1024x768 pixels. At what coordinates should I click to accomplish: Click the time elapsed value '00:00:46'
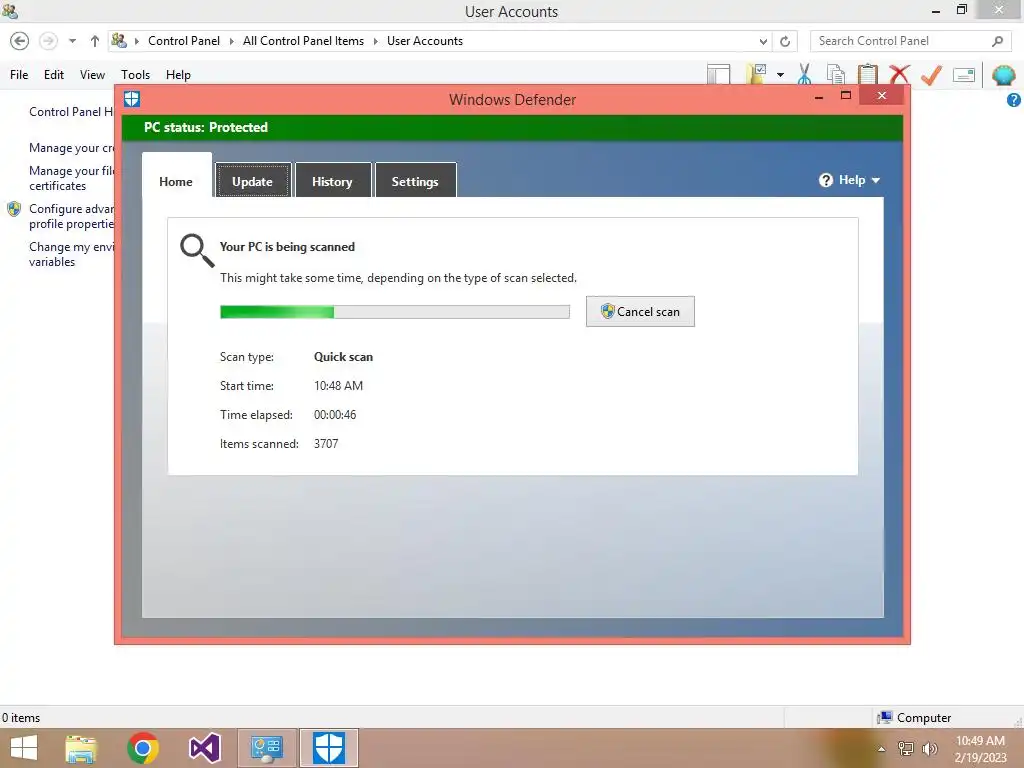click(x=335, y=415)
